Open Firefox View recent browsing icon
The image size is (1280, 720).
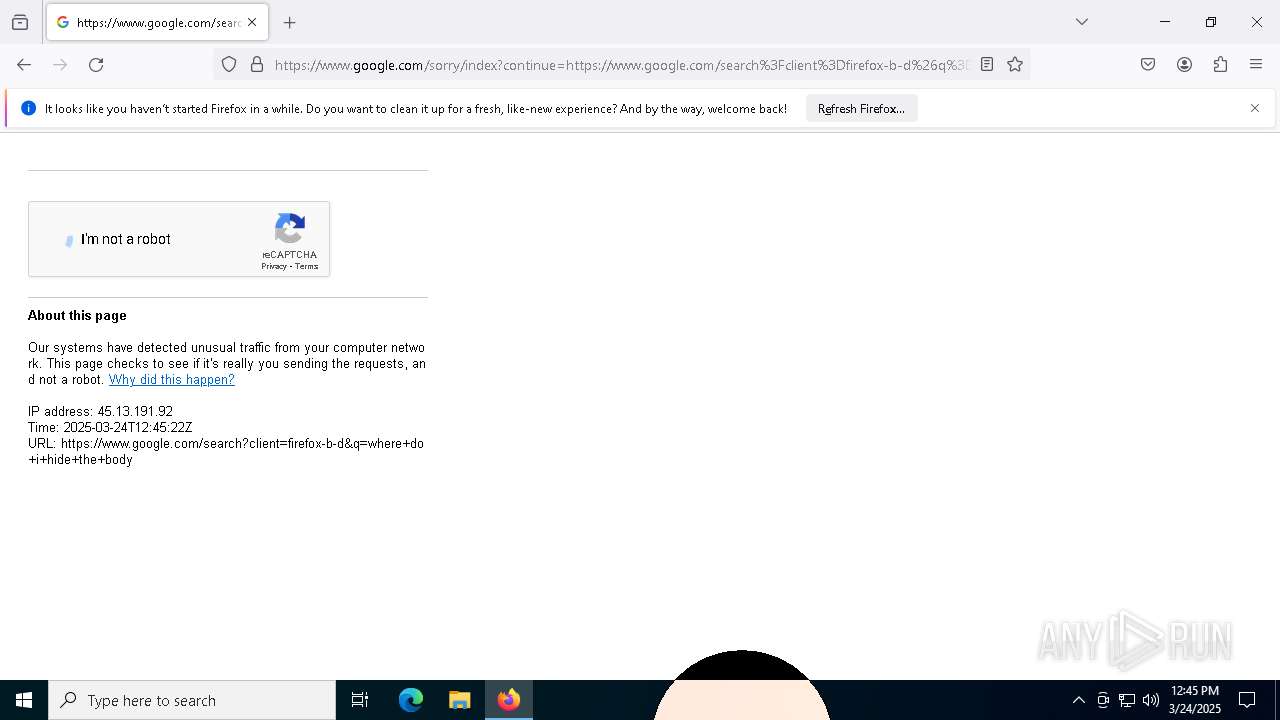coord(20,22)
